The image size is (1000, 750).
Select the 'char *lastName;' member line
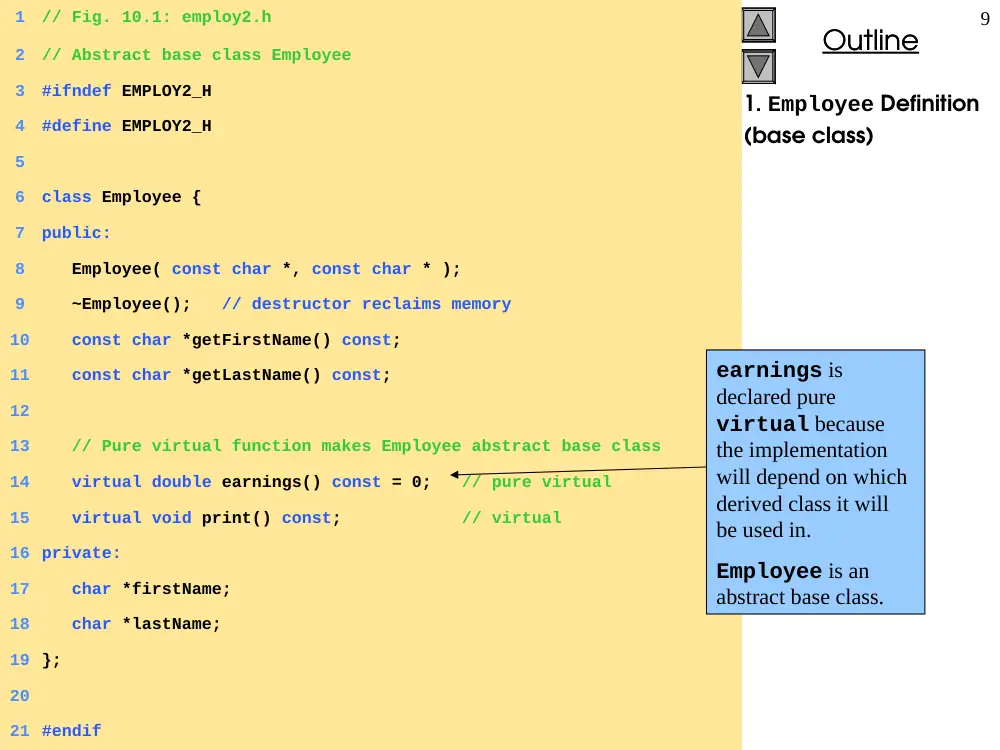pos(146,624)
